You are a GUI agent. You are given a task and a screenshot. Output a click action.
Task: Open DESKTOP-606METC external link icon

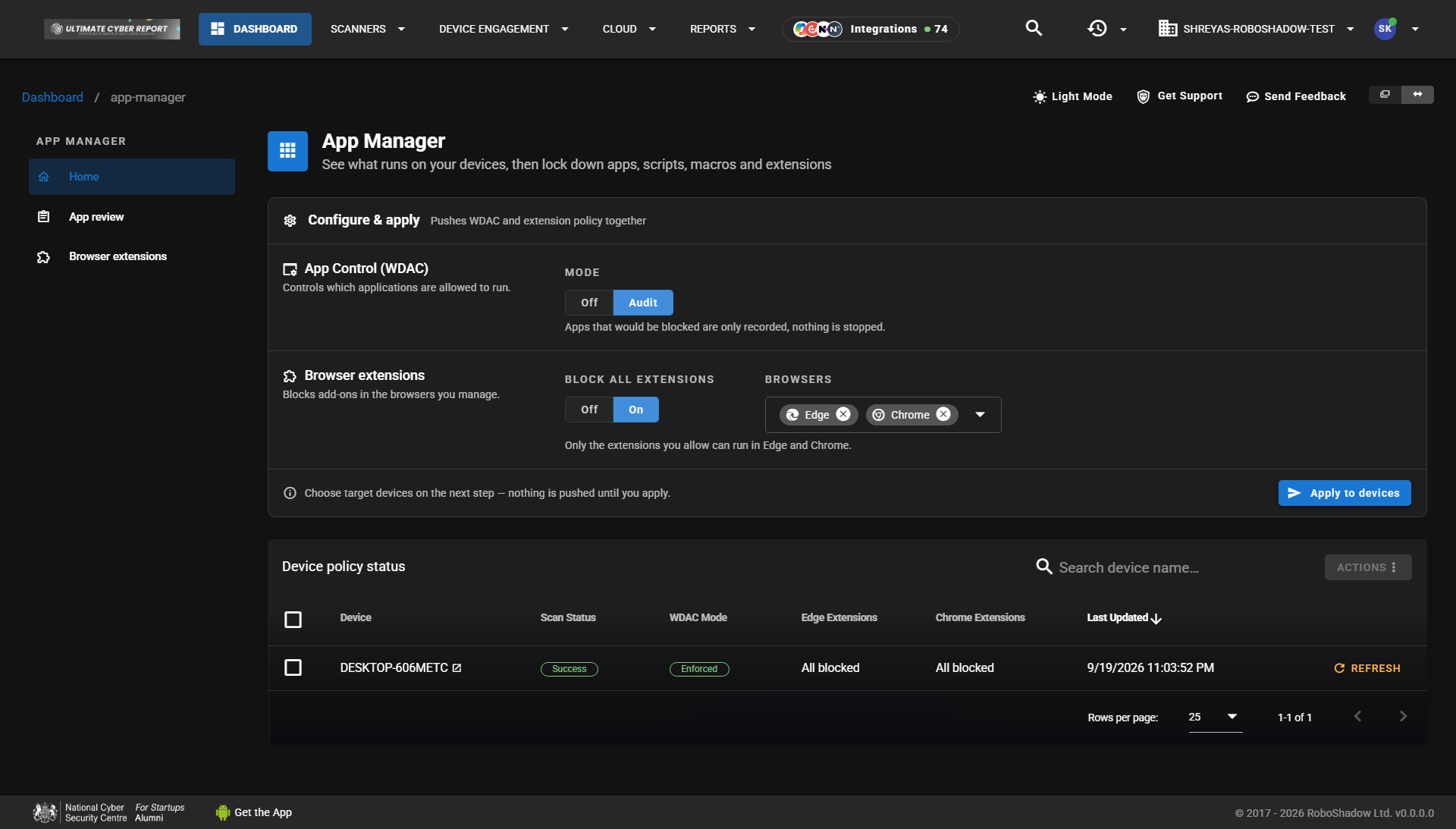(457, 668)
